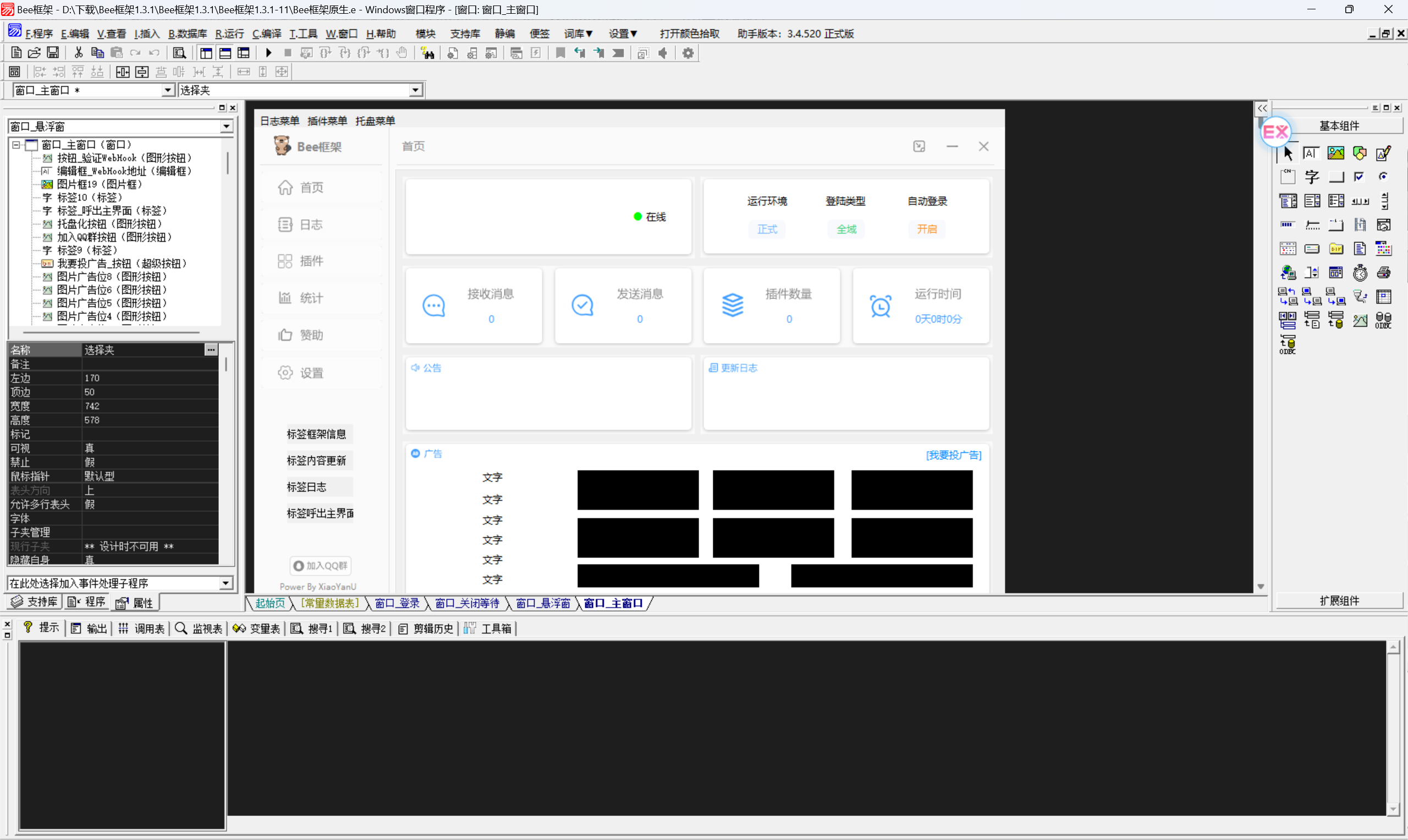Click the find binoculars toolbar icon
The image size is (1408, 840).
[427, 53]
